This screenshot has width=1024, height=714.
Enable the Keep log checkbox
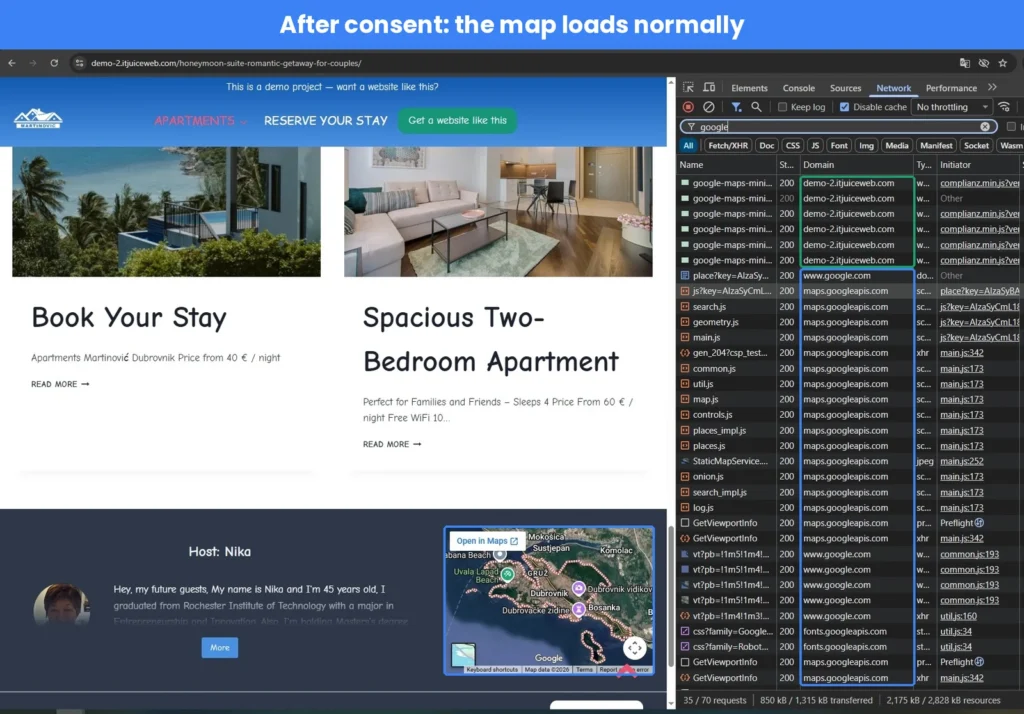pyautogui.click(x=782, y=107)
